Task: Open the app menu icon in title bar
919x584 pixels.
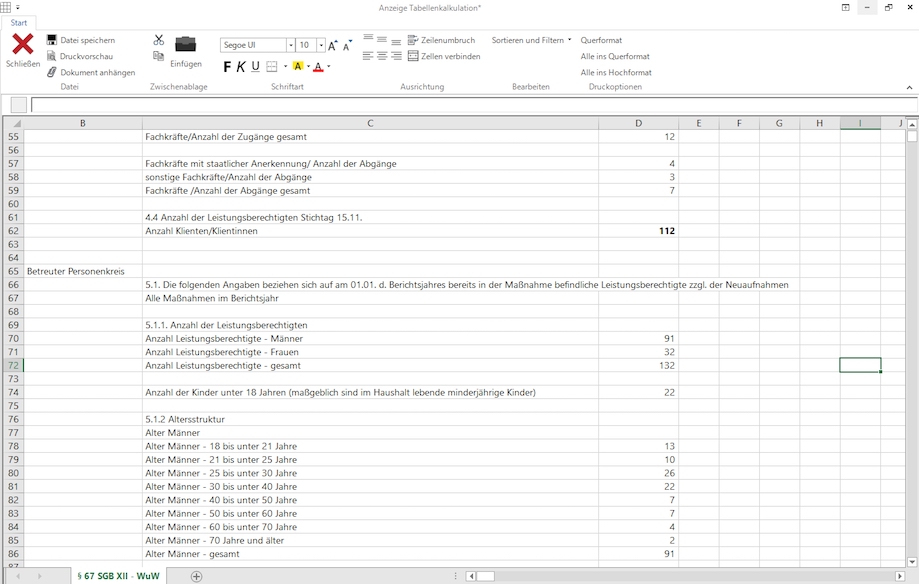Action: 5,7
